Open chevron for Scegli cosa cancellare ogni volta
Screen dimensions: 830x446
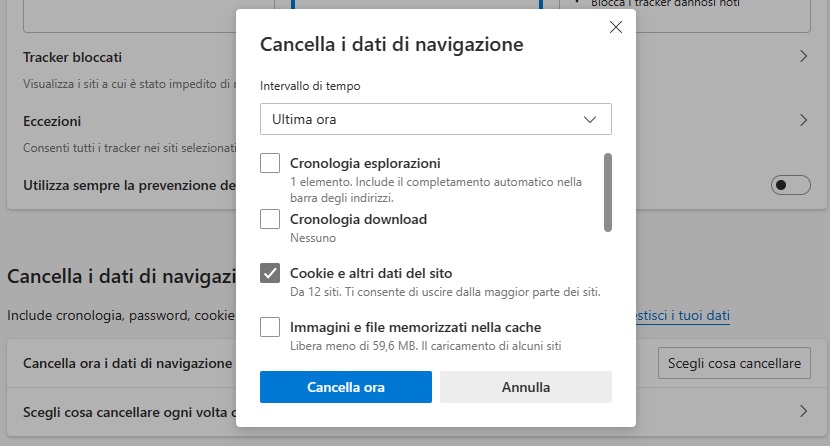[803, 411]
